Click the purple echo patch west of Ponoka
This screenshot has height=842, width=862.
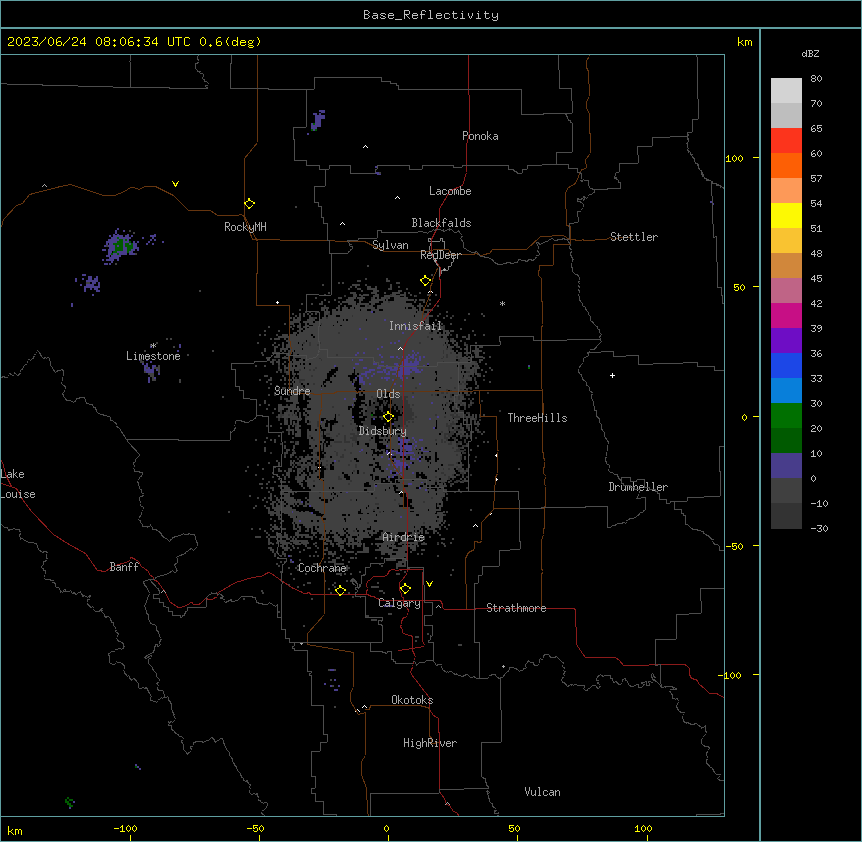(318, 120)
